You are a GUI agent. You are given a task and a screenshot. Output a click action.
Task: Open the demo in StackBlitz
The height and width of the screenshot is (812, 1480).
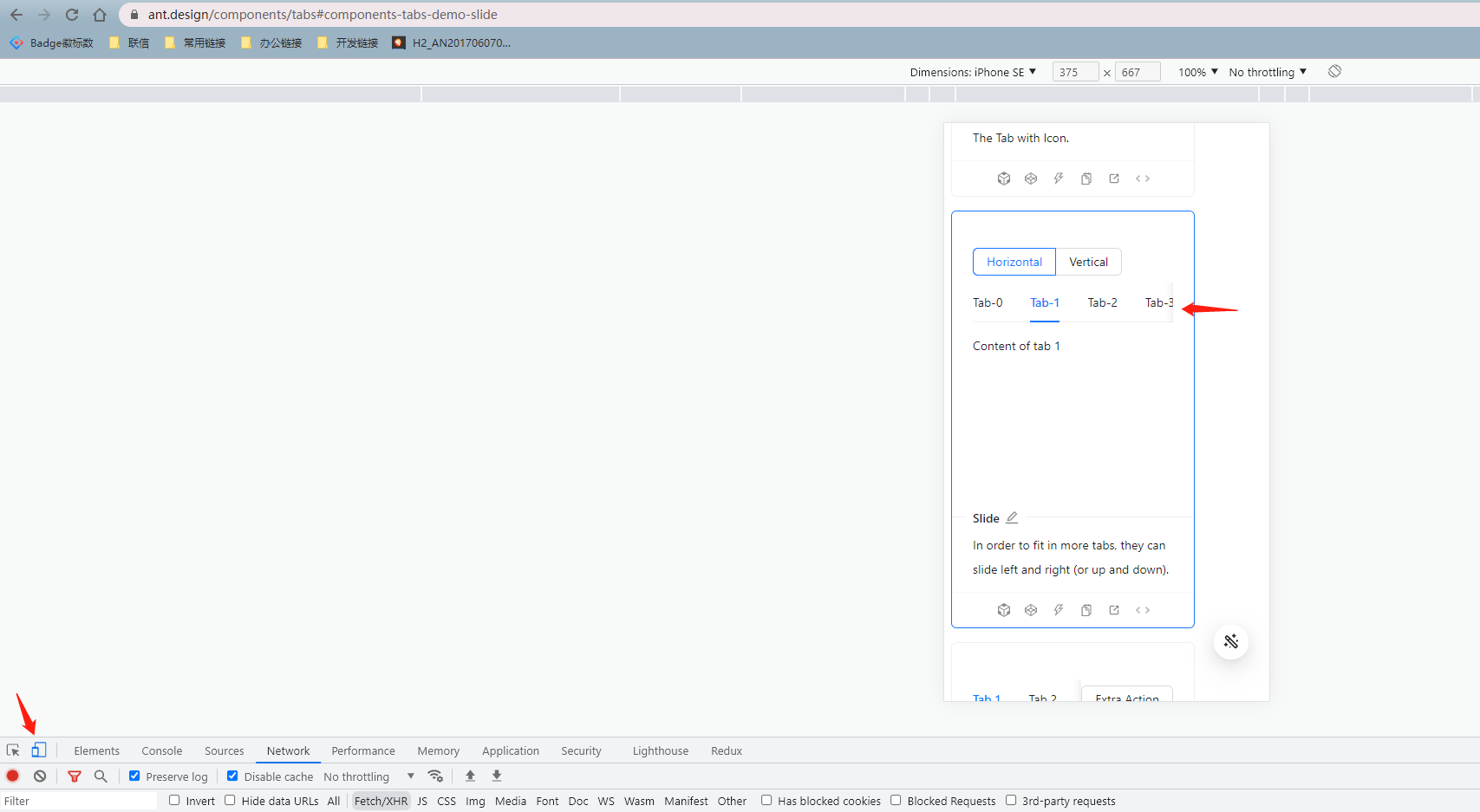1059,609
